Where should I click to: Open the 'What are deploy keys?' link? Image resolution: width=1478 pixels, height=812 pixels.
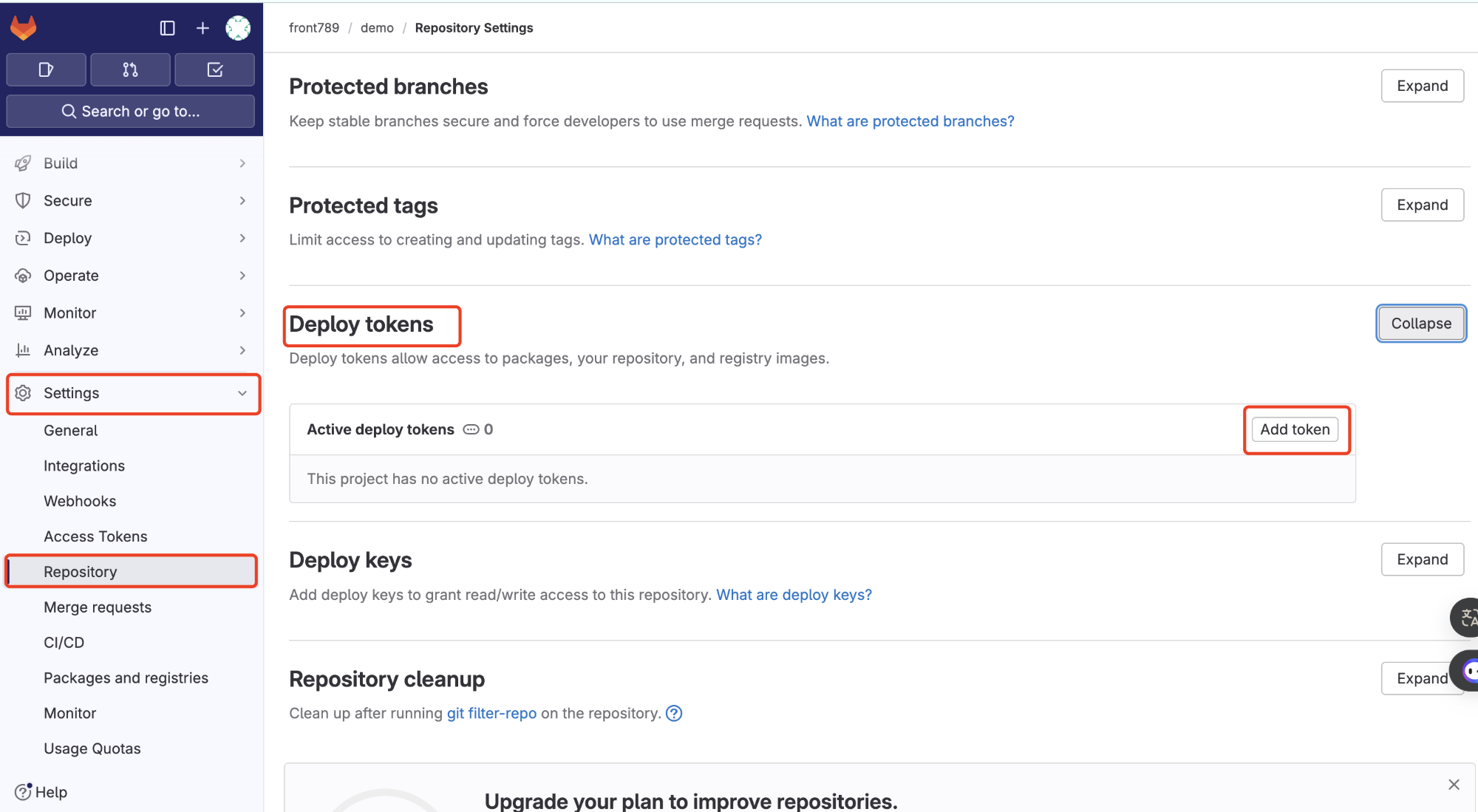pyautogui.click(x=794, y=595)
